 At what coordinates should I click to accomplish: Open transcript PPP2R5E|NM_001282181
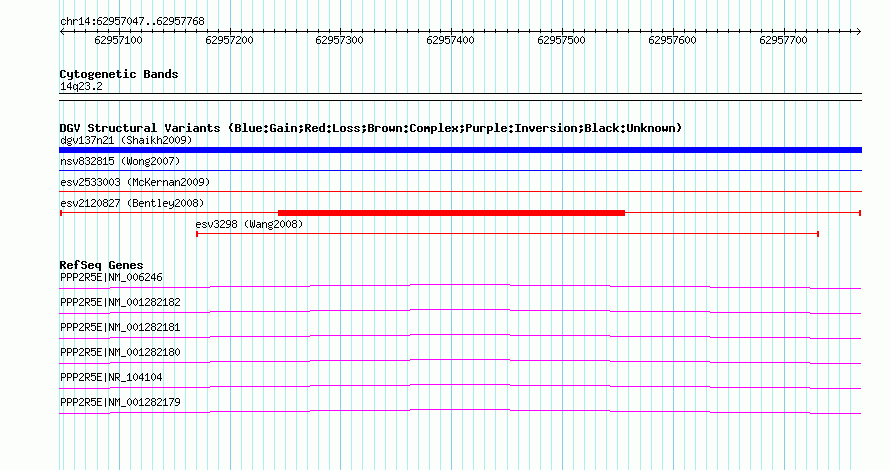pyautogui.click(x=120, y=328)
